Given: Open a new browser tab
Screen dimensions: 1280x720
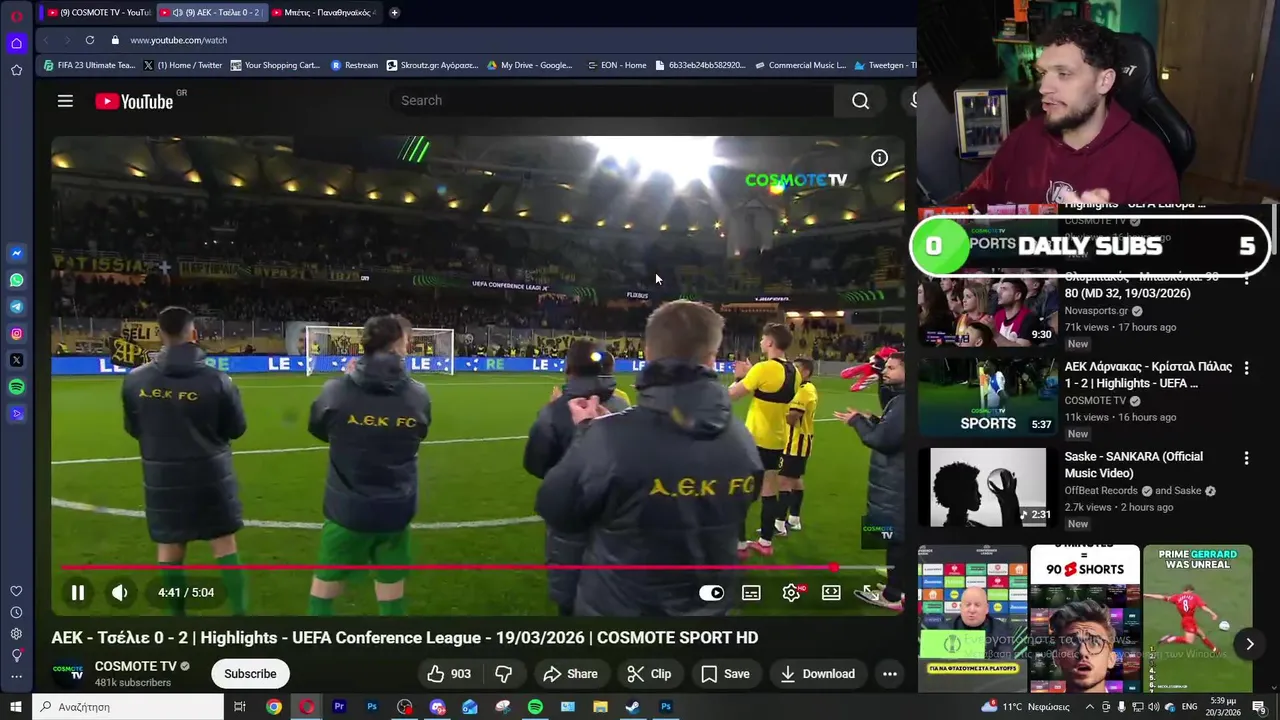Looking at the screenshot, I should pos(394,13).
